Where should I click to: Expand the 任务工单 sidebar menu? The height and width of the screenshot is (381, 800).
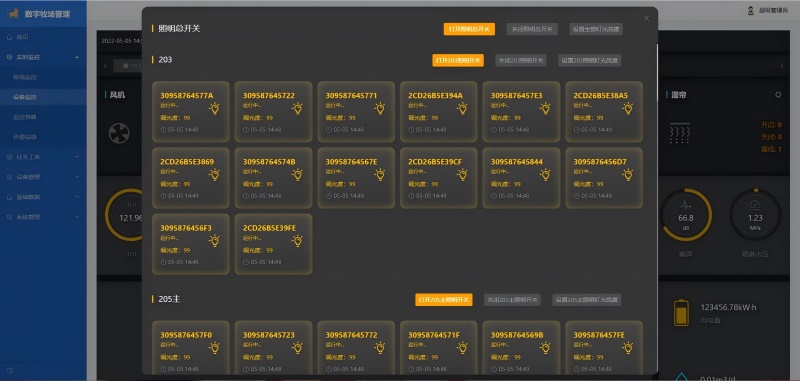[43, 157]
